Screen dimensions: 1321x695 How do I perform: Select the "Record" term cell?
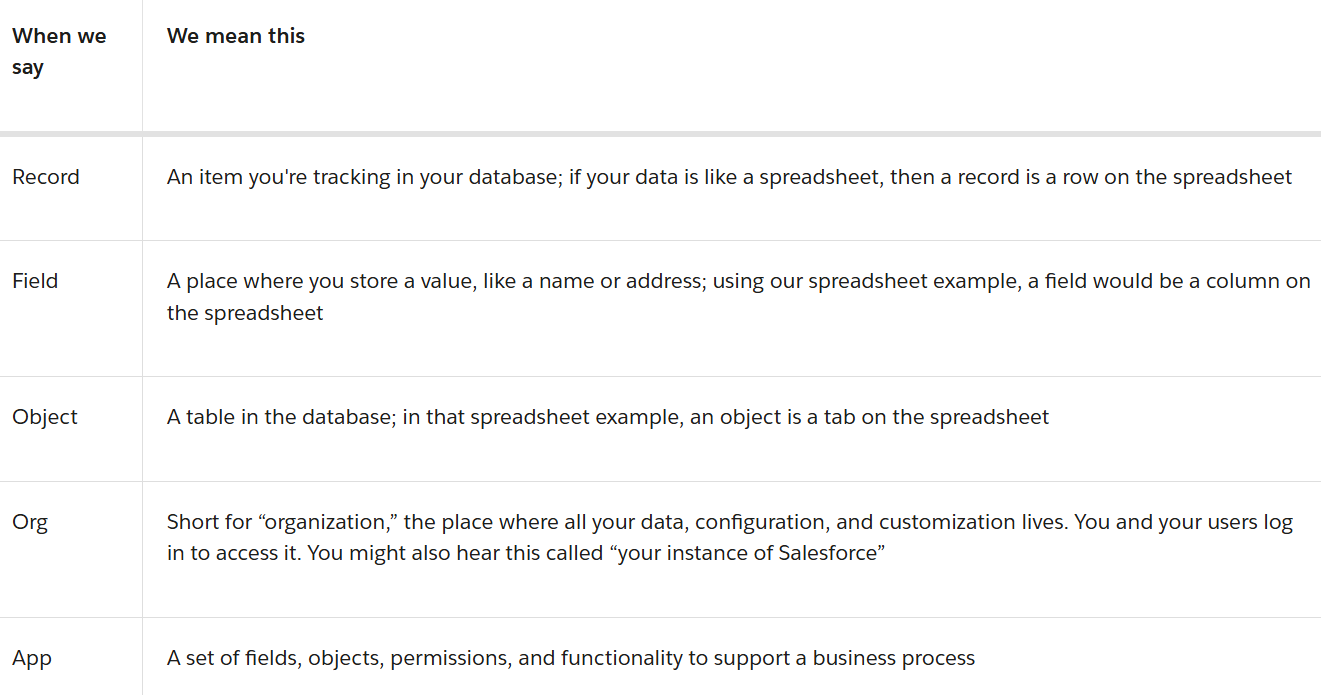46,177
